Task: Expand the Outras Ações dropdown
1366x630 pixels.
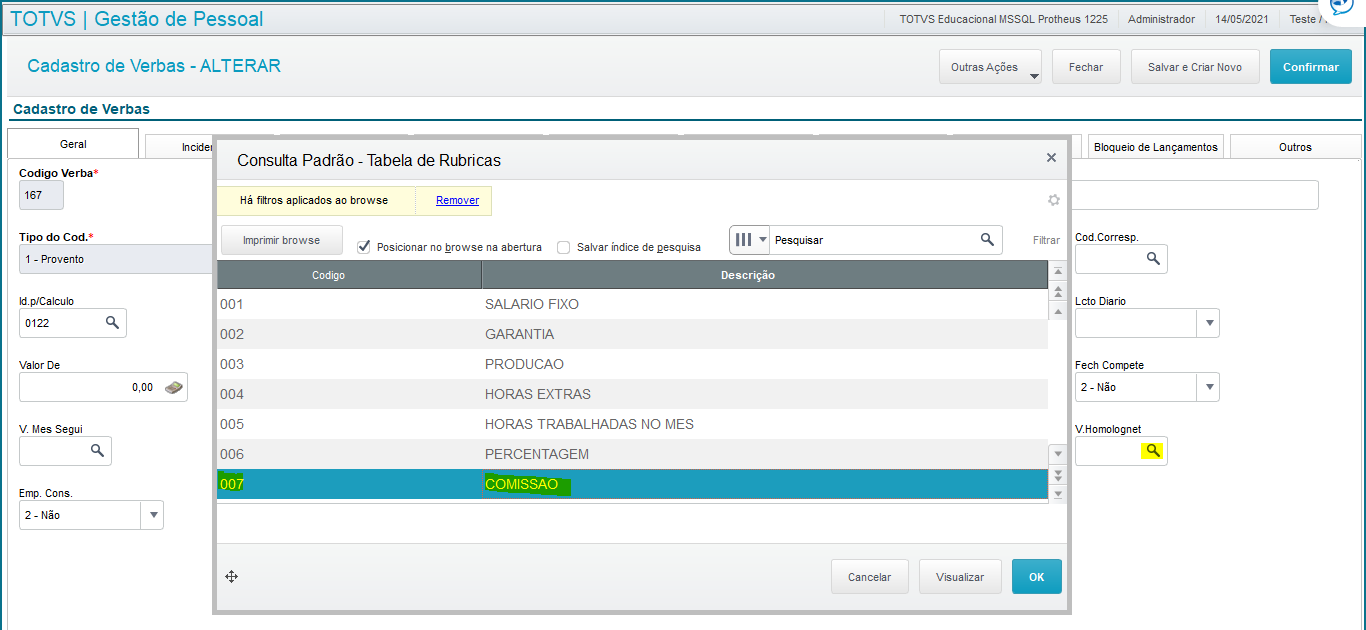Action: 990,67
